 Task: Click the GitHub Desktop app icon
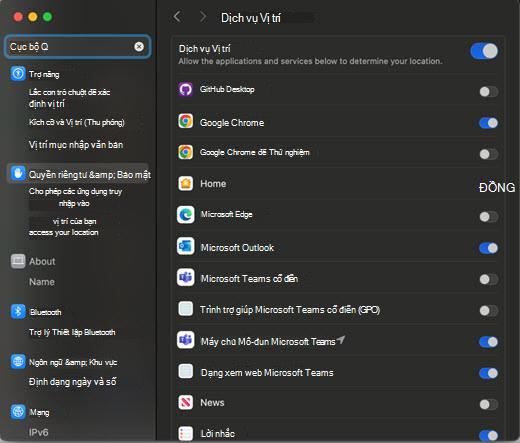tap(186, 89)
